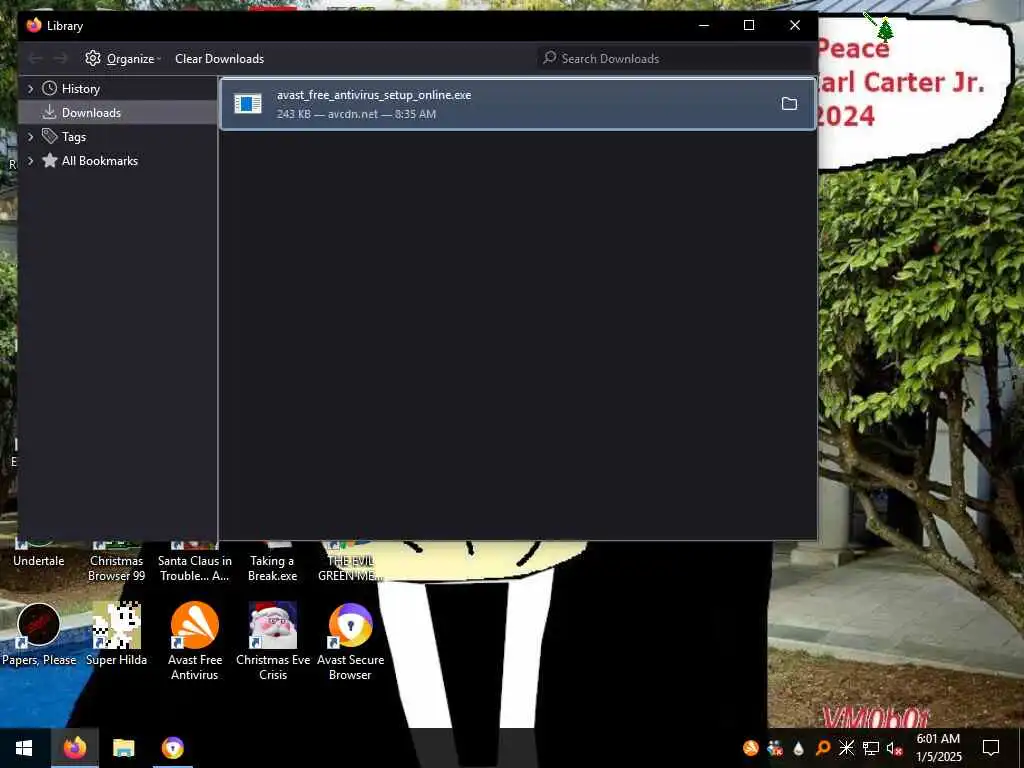Click the colorful tray icon beside Avast

click(775, 748)
